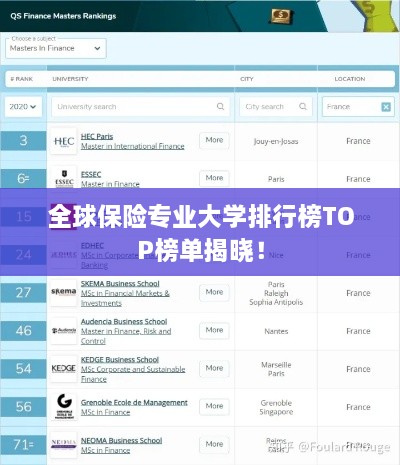Click the France location filter field
Image resolution: width=400 pixels, height=465 pixels.
point(358,107)
